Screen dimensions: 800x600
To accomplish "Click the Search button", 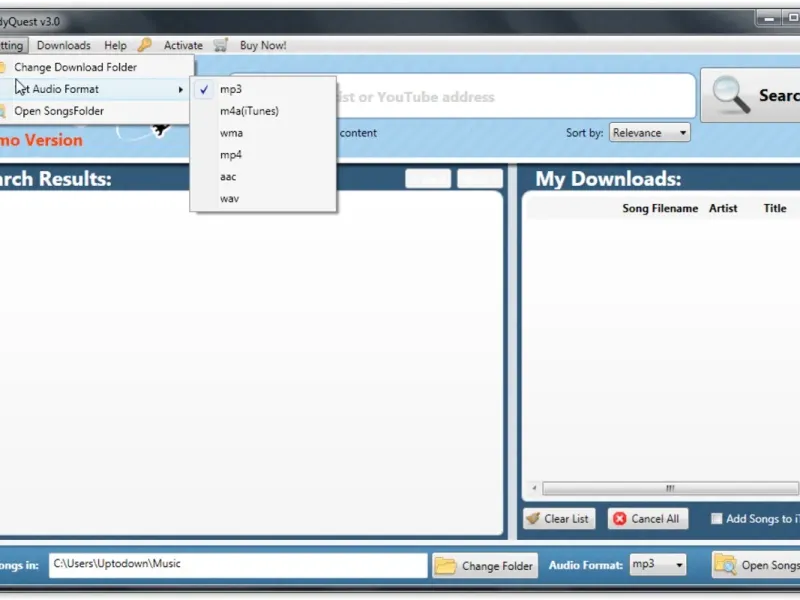I will [x=751, y=95].
